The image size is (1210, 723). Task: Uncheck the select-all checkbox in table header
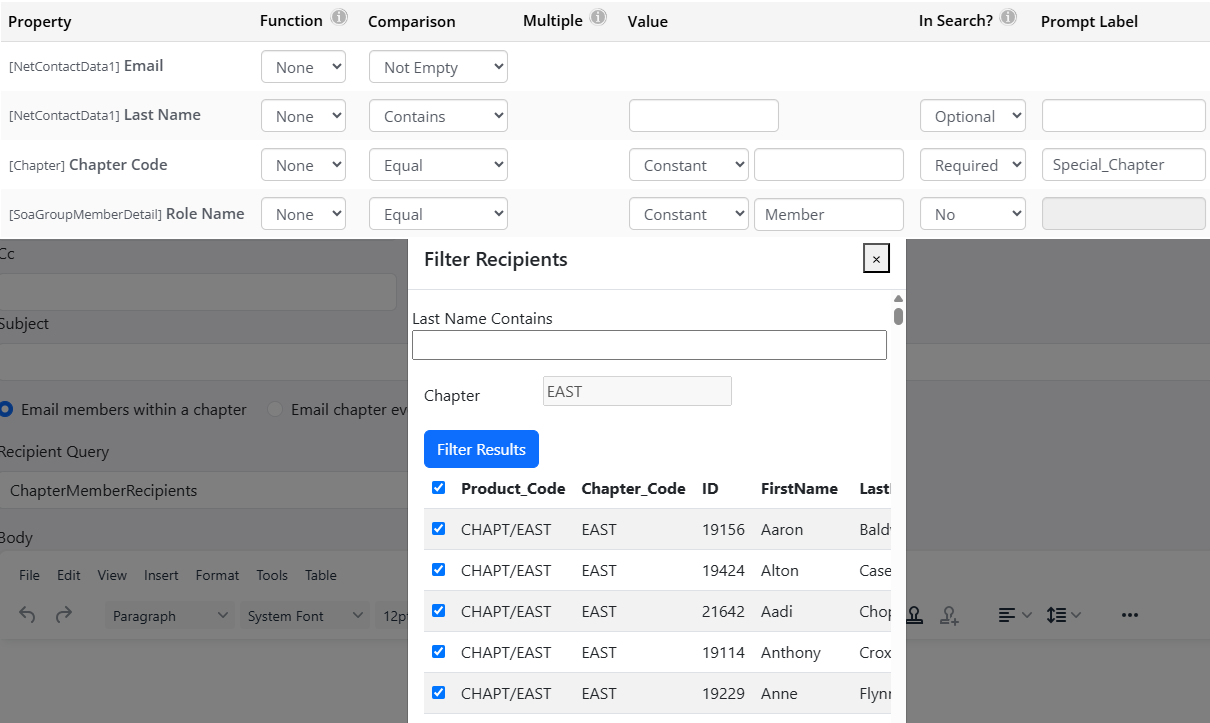(x=438, y=488)
